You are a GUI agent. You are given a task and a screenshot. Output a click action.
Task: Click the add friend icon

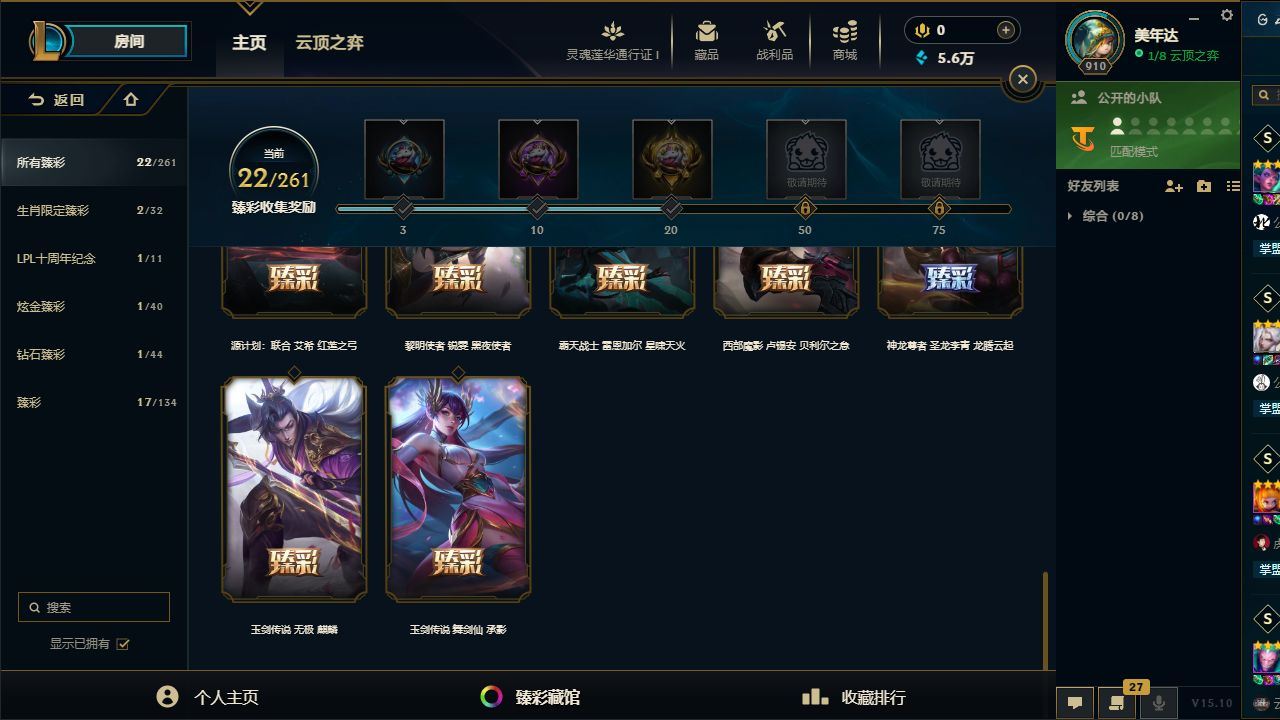click(1174, 186)
